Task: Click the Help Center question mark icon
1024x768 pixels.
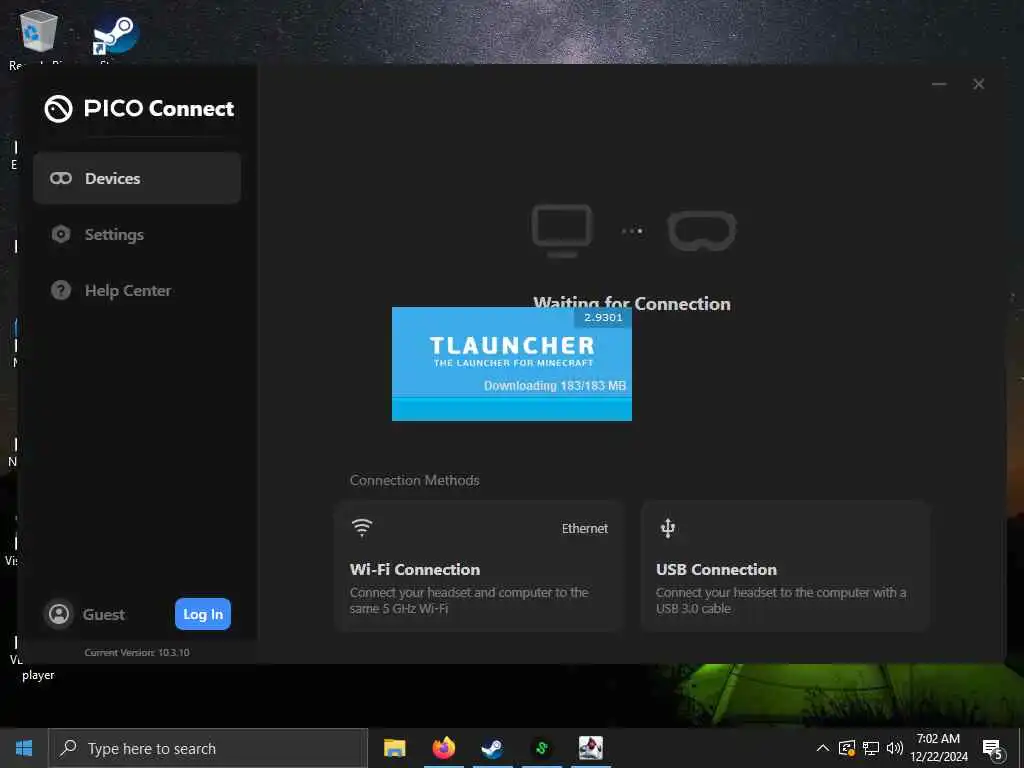Action: 61,291
